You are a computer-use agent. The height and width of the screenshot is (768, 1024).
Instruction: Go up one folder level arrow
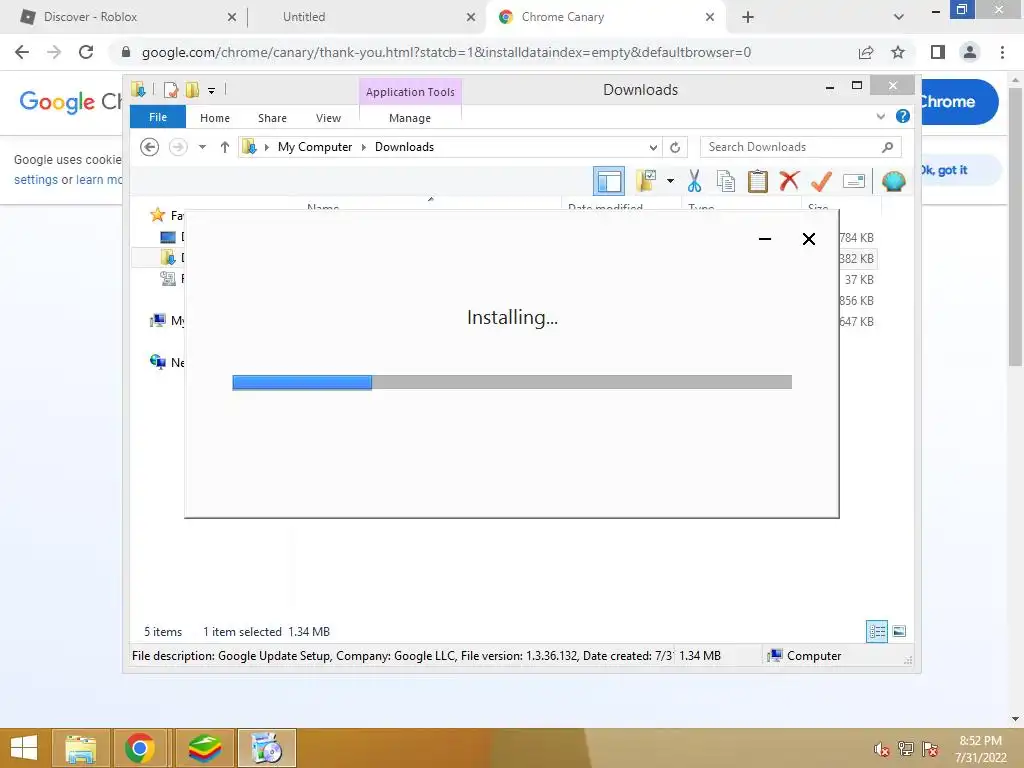tap(225, 147)
